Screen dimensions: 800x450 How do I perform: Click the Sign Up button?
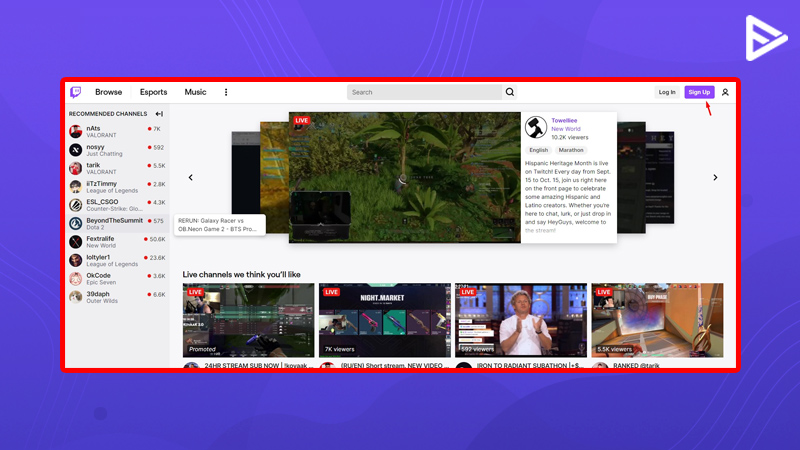[699, 92]
